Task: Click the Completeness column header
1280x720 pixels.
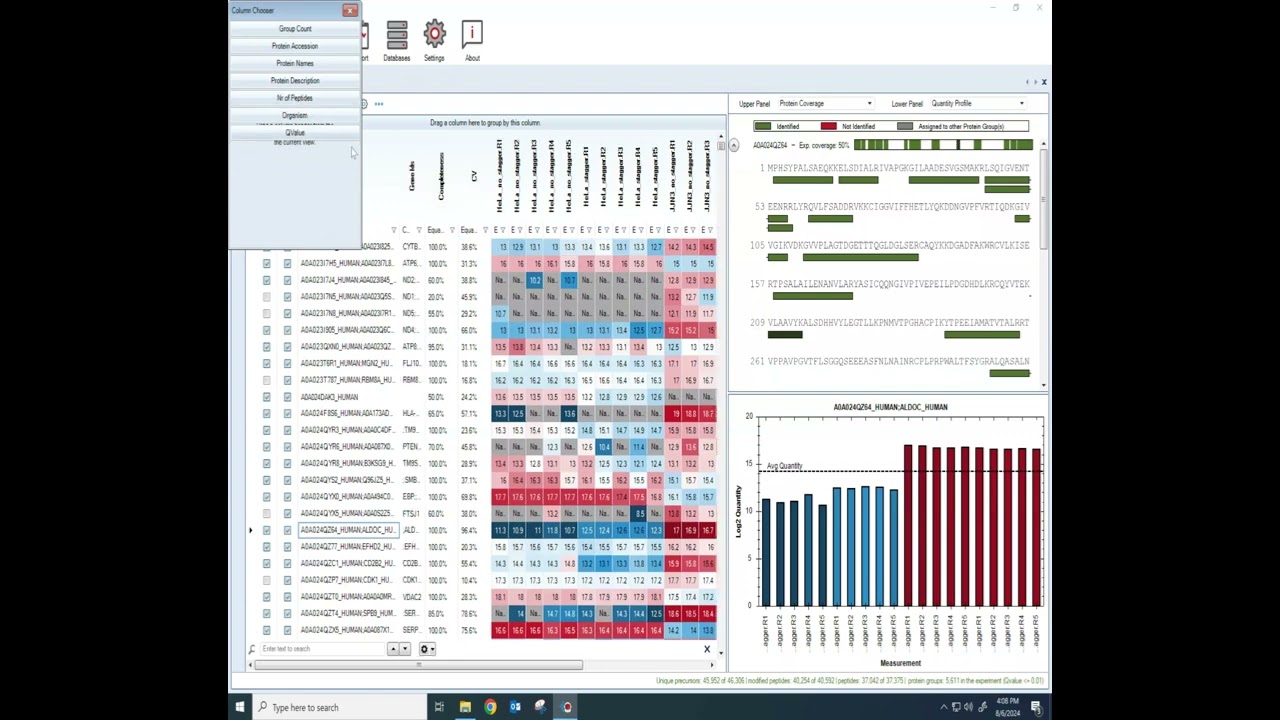Action: point(441,176)
